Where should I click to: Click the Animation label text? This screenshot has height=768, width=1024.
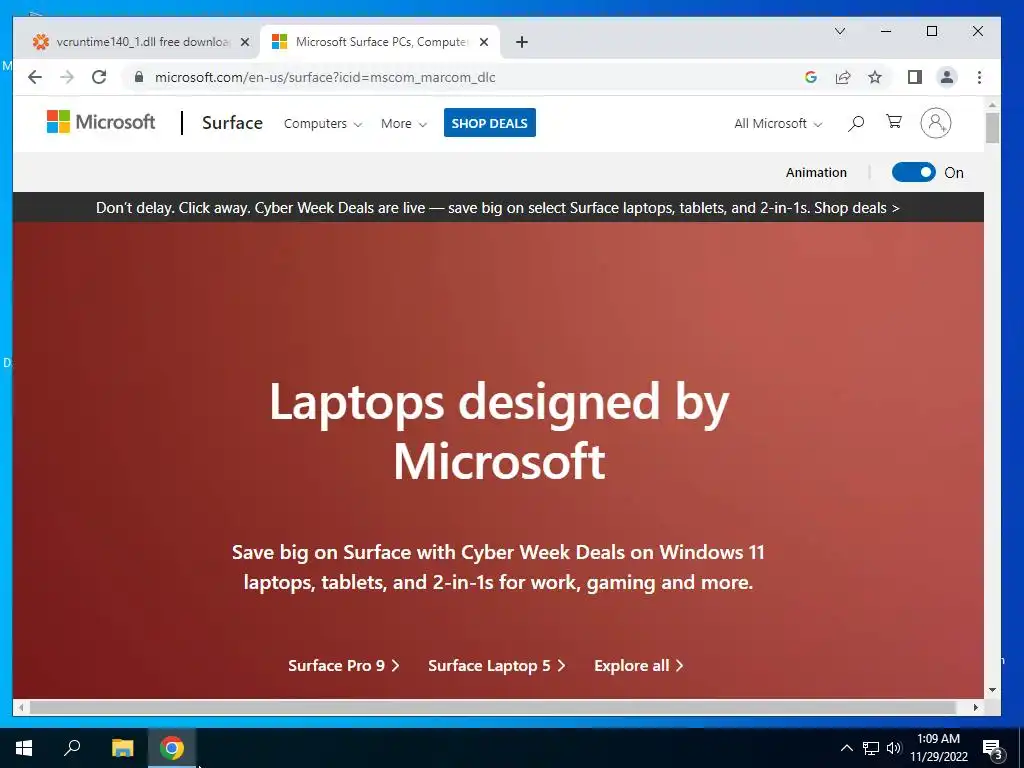[816, 172]
